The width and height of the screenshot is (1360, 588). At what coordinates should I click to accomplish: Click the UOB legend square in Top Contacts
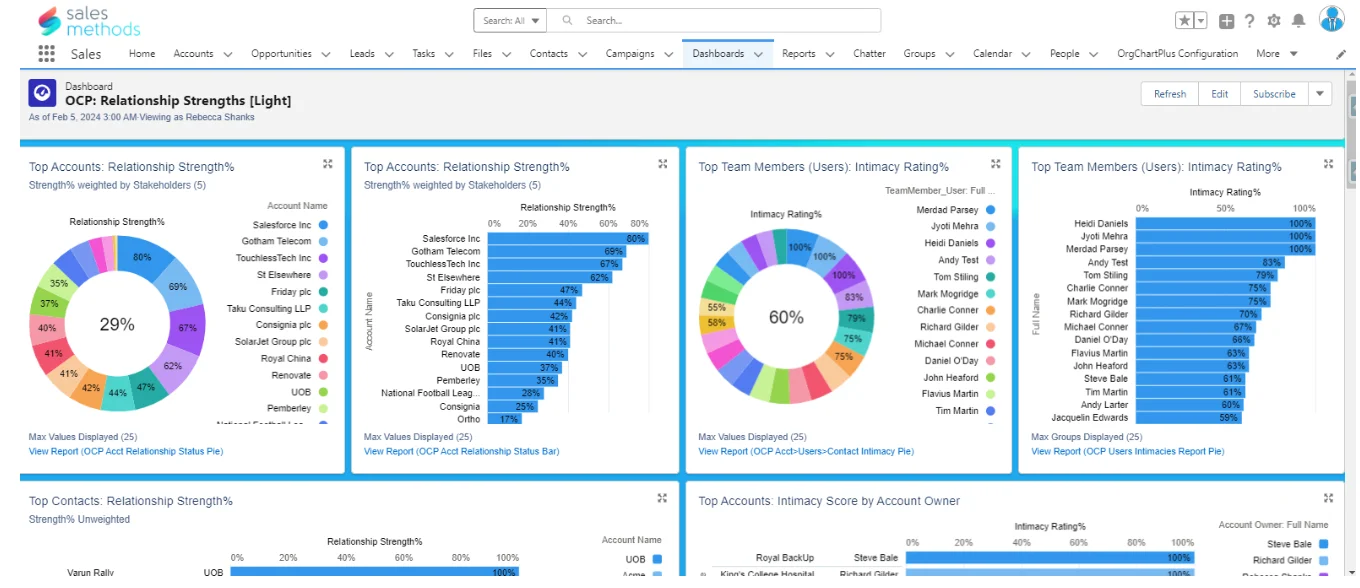click(656, 560)
